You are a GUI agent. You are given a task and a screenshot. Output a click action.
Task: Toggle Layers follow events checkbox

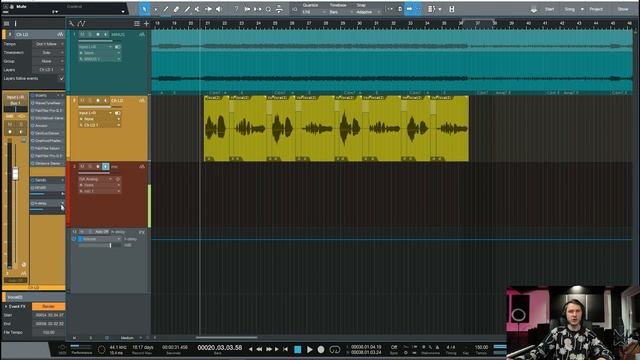click(61, 78)
